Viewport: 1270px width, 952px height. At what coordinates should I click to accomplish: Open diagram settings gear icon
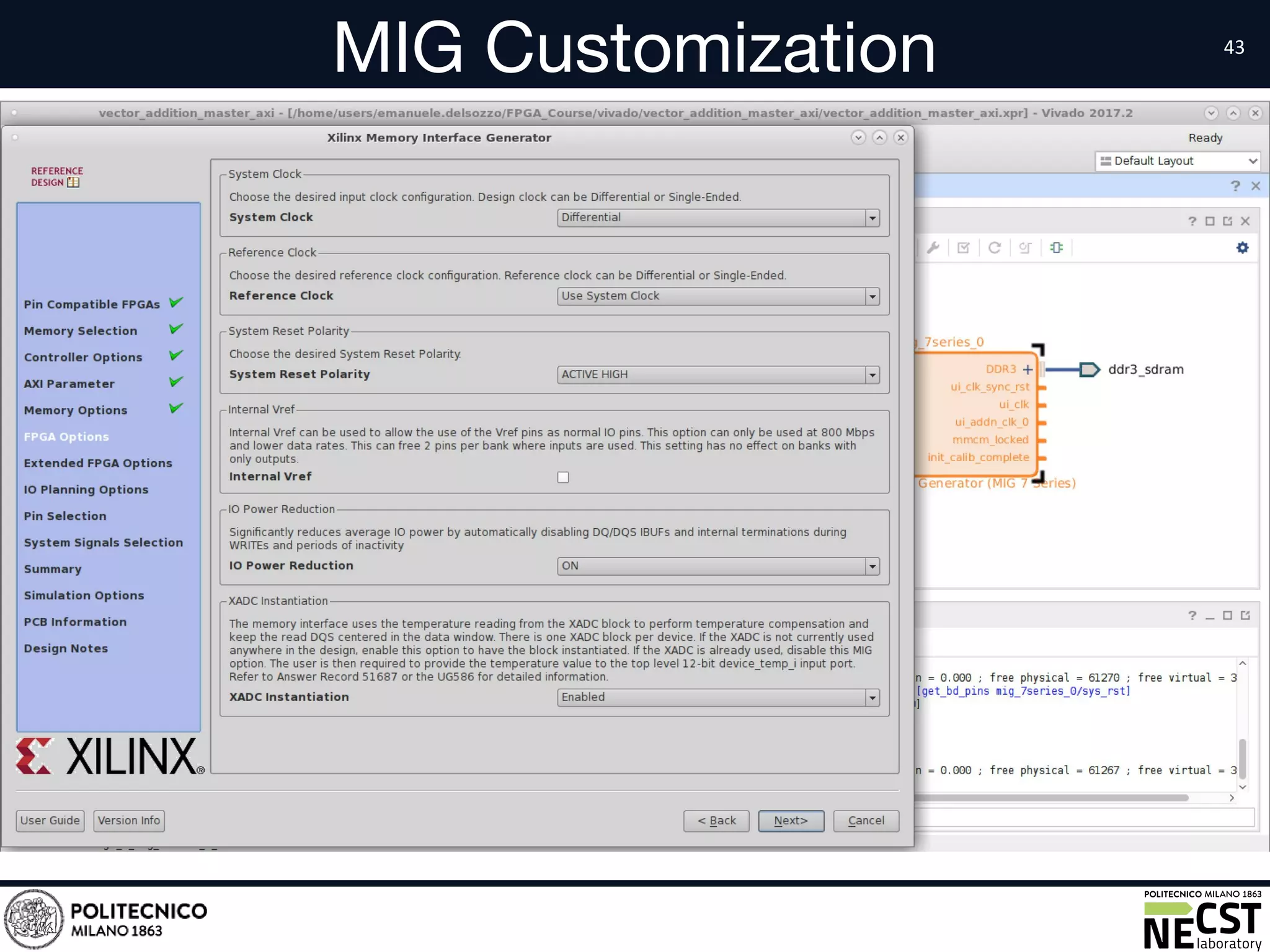pos(1242,248)
